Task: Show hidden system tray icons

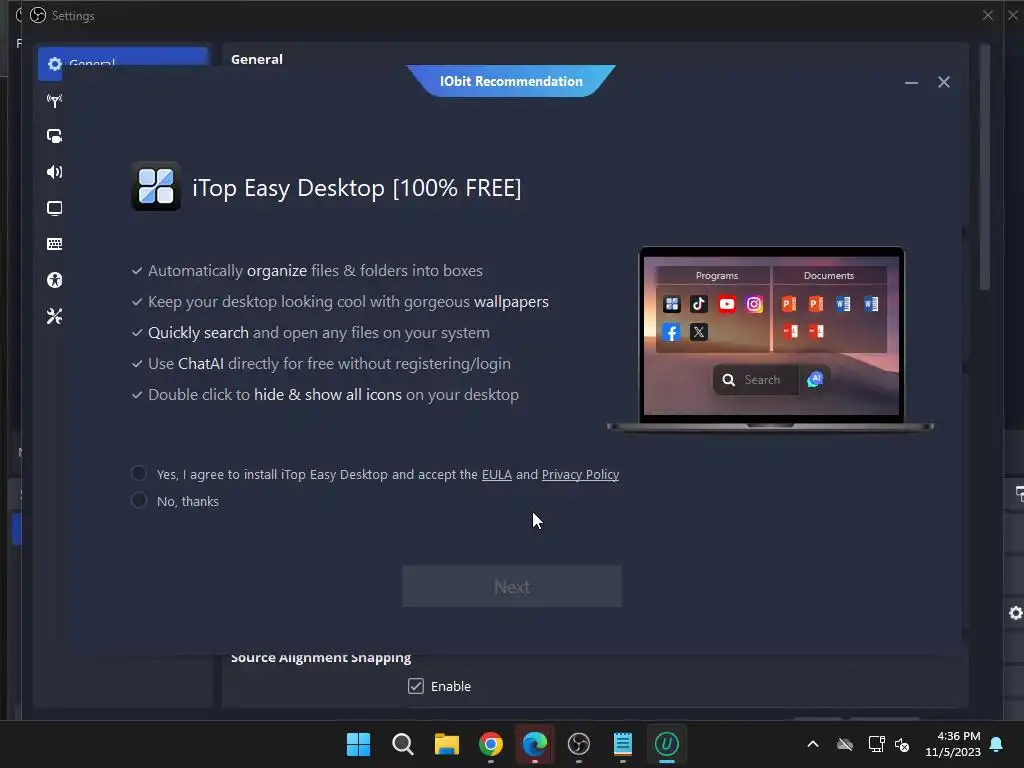Action: (x=812, y=744)
